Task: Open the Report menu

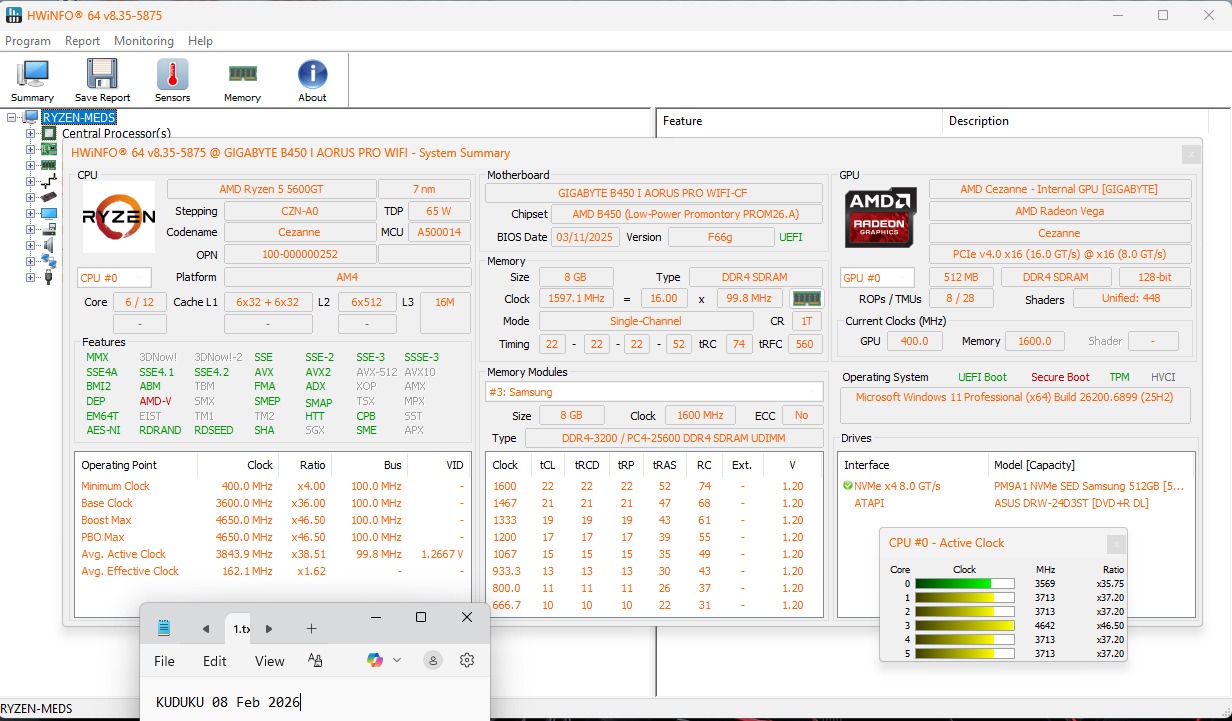Action: coord(82,41)
